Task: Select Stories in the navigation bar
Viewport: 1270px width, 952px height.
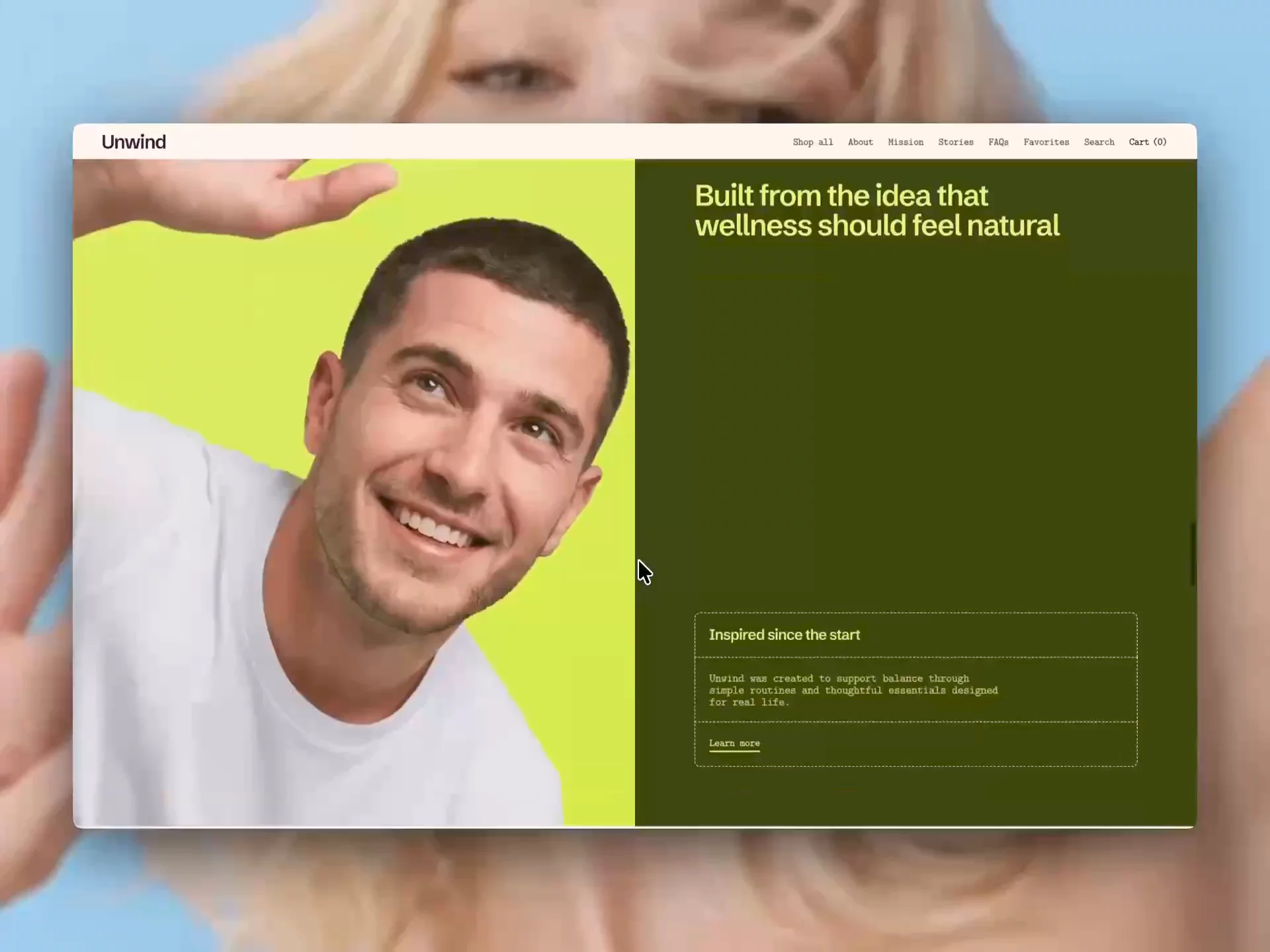Action: pyautogui.click(x=956, y=142)
